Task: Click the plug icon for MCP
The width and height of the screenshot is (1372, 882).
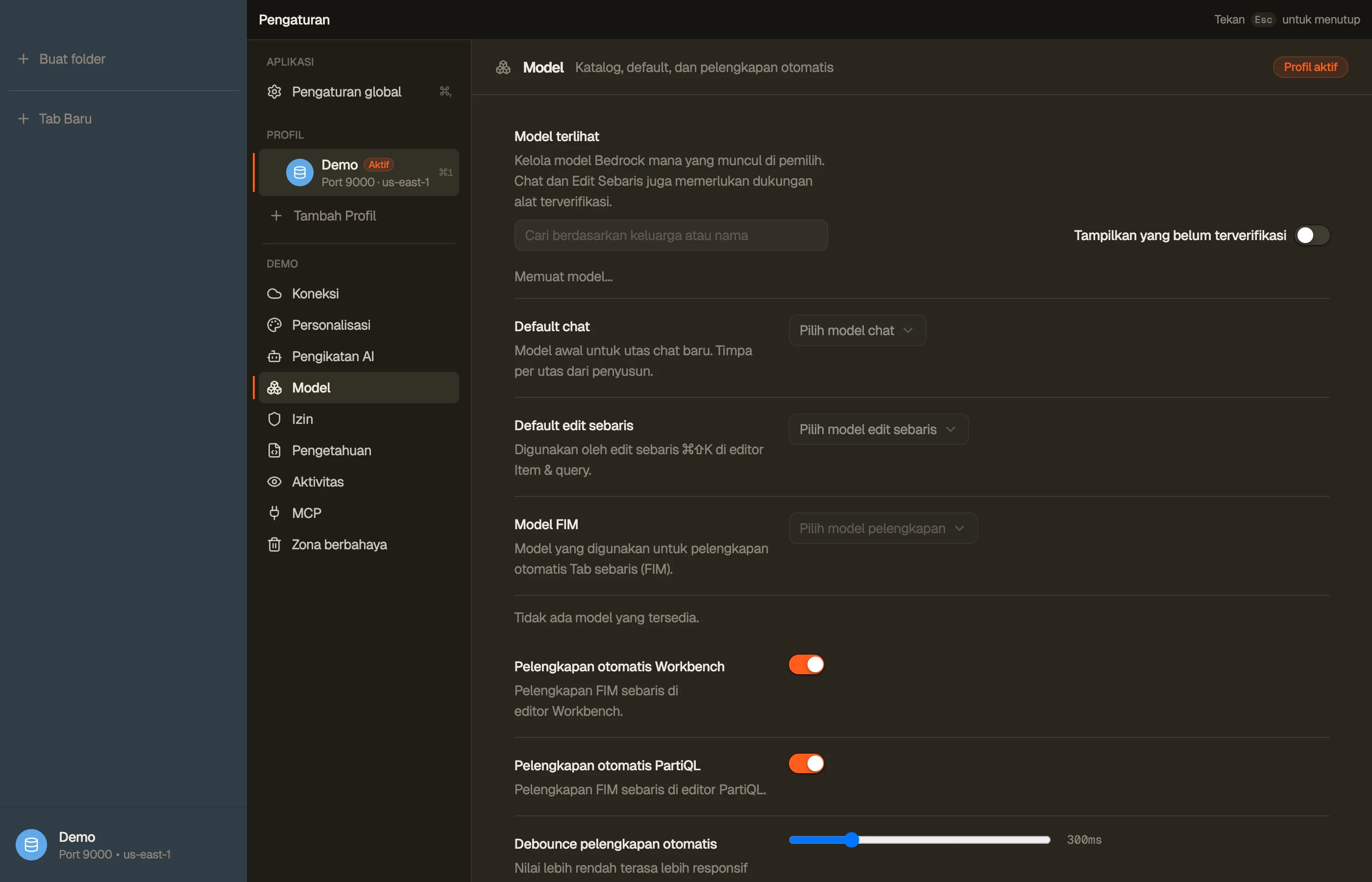Action: (x=274, y=513)
